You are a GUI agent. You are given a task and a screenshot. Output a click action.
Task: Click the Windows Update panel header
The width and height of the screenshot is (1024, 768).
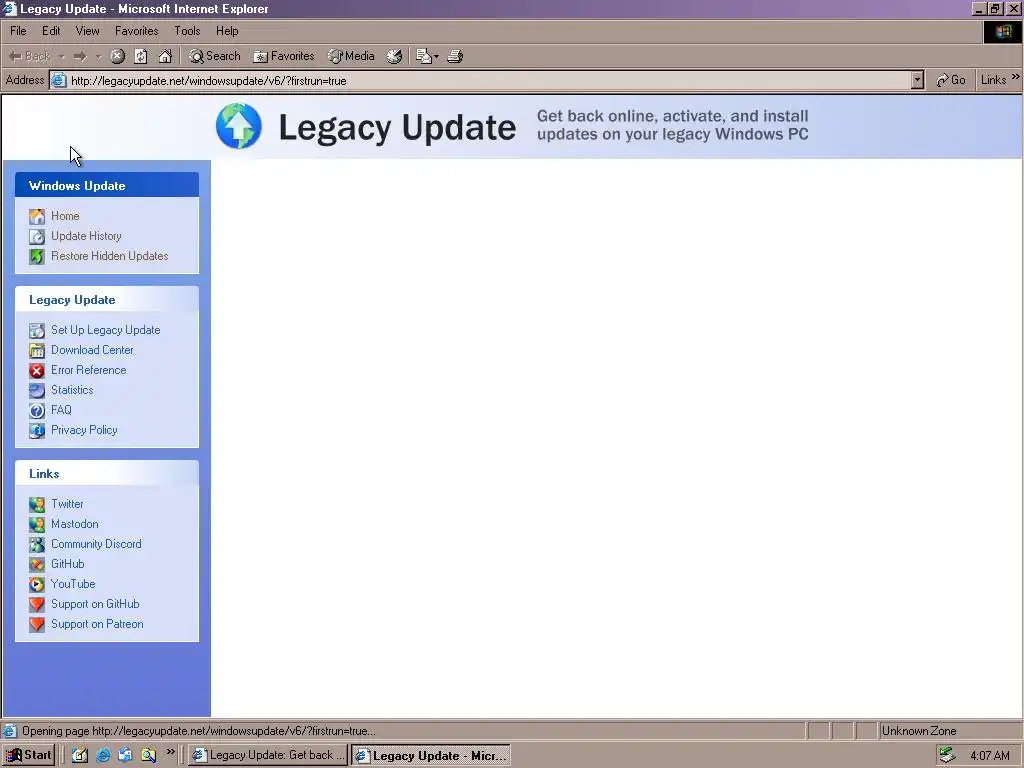point(107,185)
